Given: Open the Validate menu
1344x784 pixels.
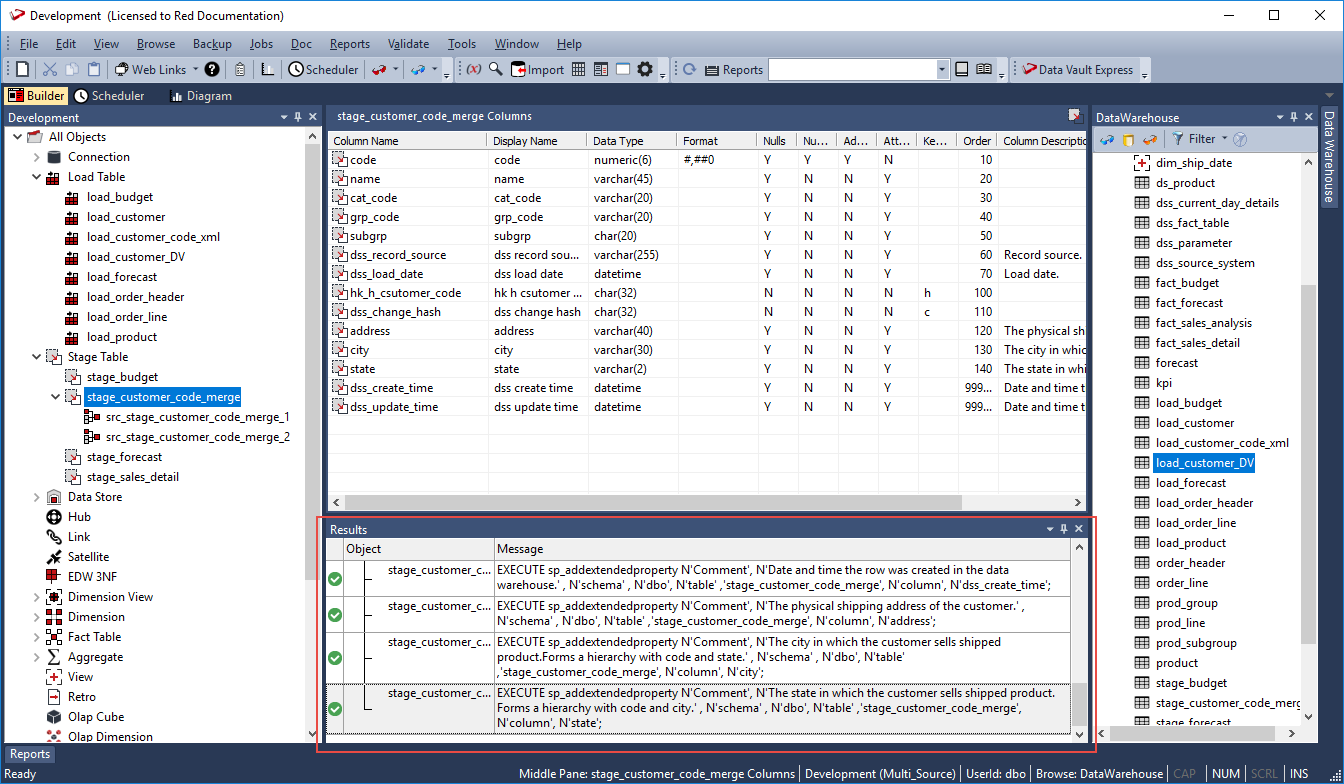Looking at the screenshot, I should pyautogui.click(x=408, y=44).
